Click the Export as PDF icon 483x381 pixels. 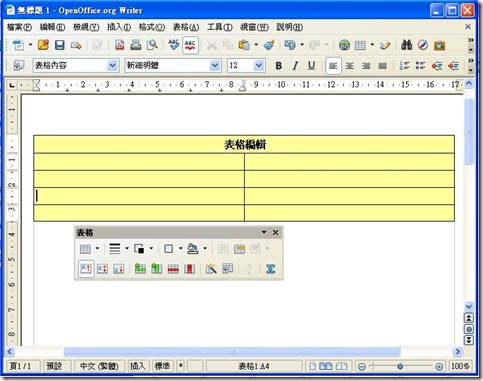coord(120,45)
